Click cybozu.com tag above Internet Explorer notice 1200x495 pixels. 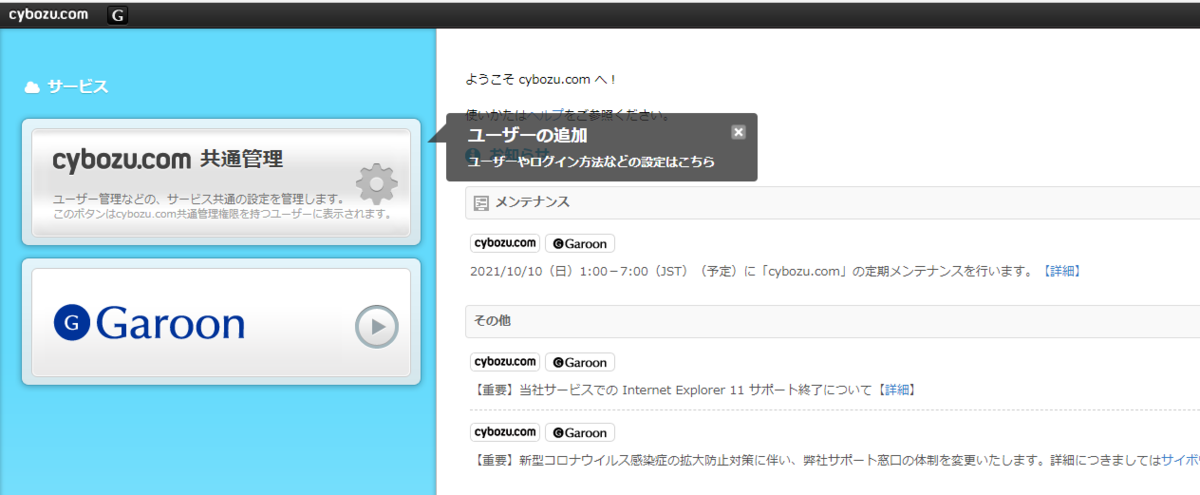coord(505,362)
